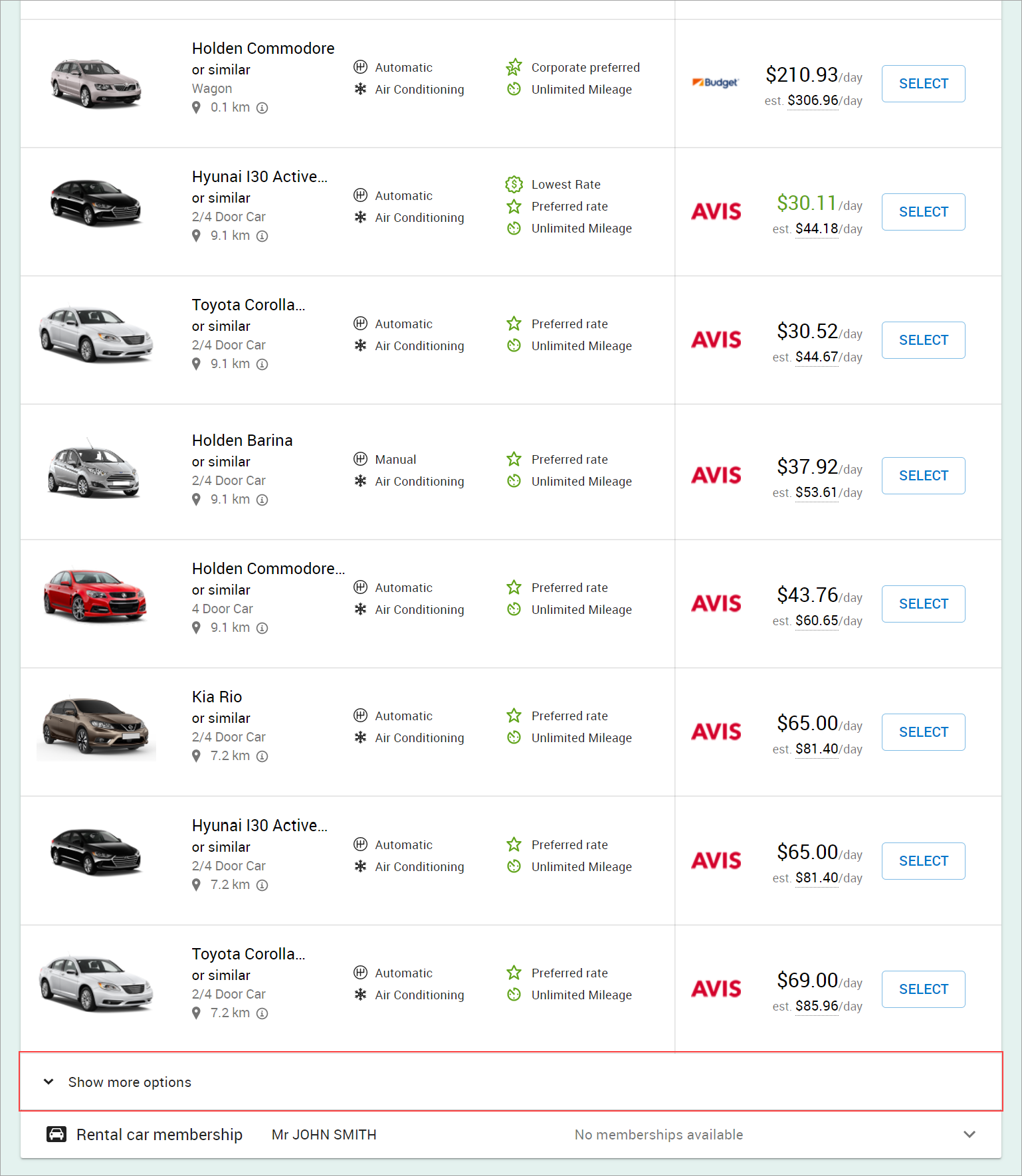Click Unlimited Mileage icon on Toyota Corolla $30.52 row
The height and width of the screenshot is (1176, 1022).
point(514,345)
